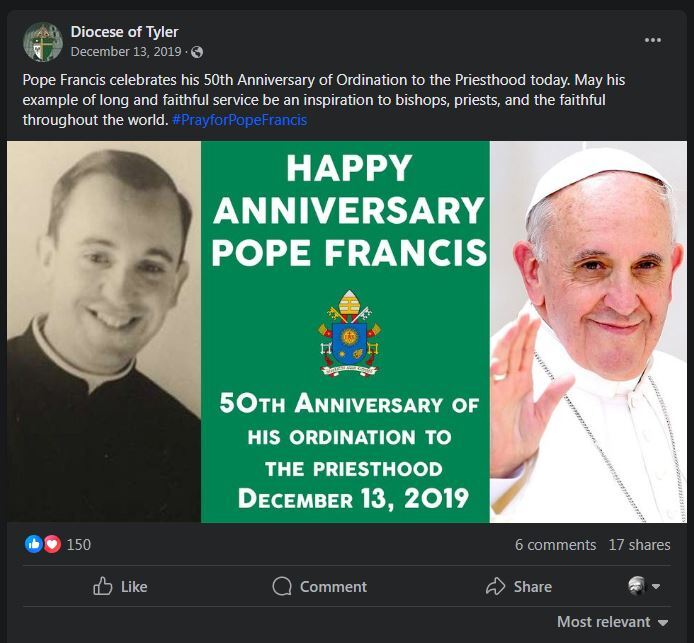This screenshot has width=694, height=643.
Task: Open the Most relevant comment sort dropdown
Action: [x=612, y=622]
